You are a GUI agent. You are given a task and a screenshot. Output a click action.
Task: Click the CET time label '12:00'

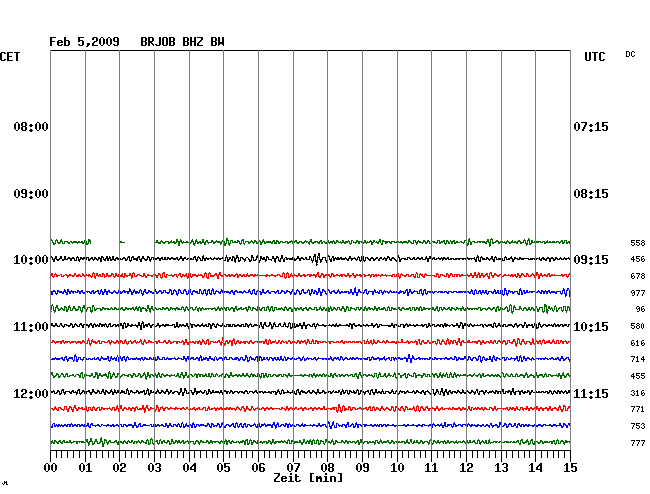(31, 394)
